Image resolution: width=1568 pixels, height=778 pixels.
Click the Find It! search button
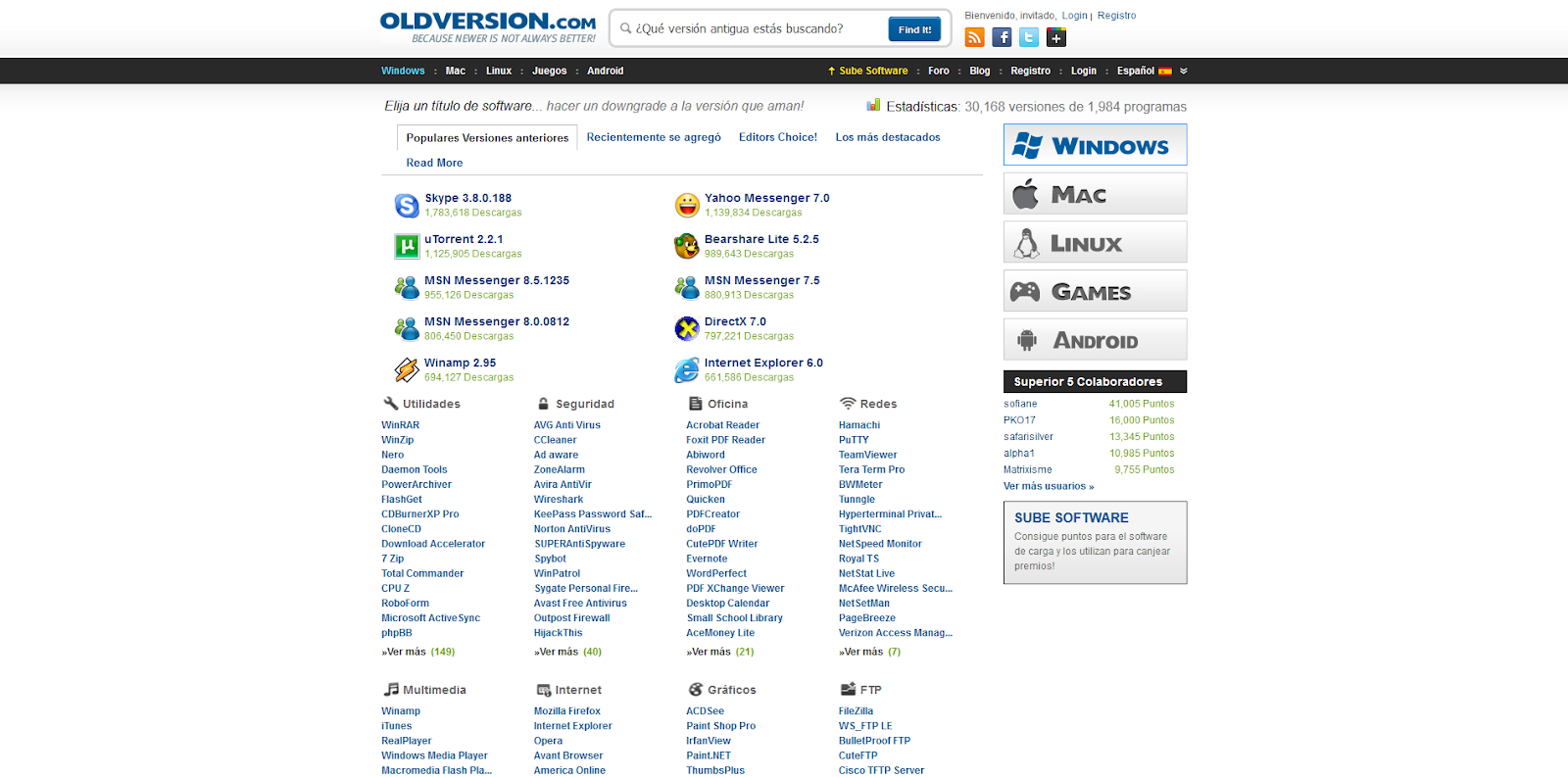pos(914,29)
